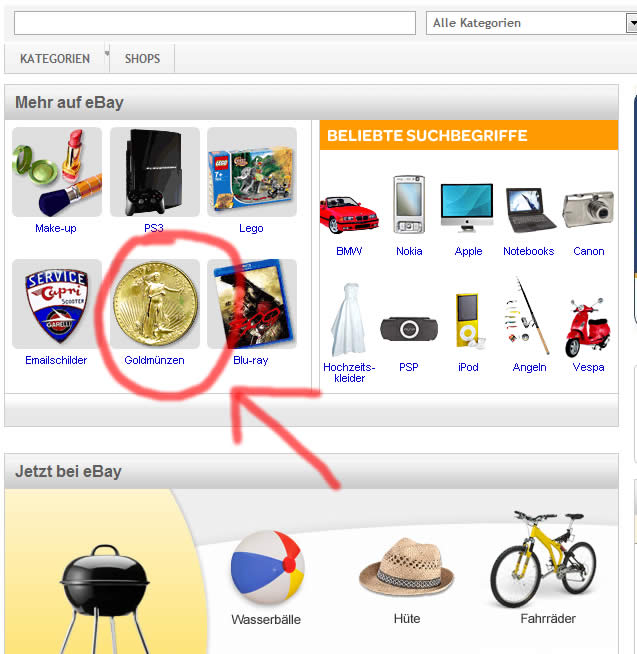
Task: Select the Canon camera image
Action: click(588, 210)
